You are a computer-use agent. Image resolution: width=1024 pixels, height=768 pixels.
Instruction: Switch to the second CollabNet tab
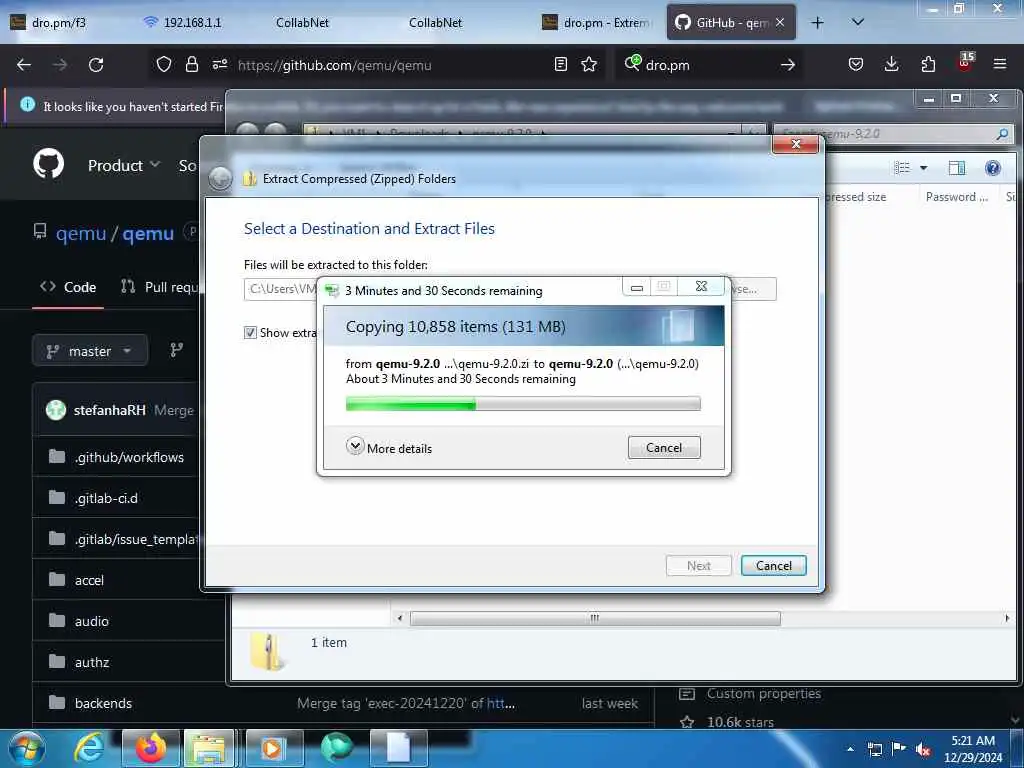pyautogui.click(x=436, y=23)
